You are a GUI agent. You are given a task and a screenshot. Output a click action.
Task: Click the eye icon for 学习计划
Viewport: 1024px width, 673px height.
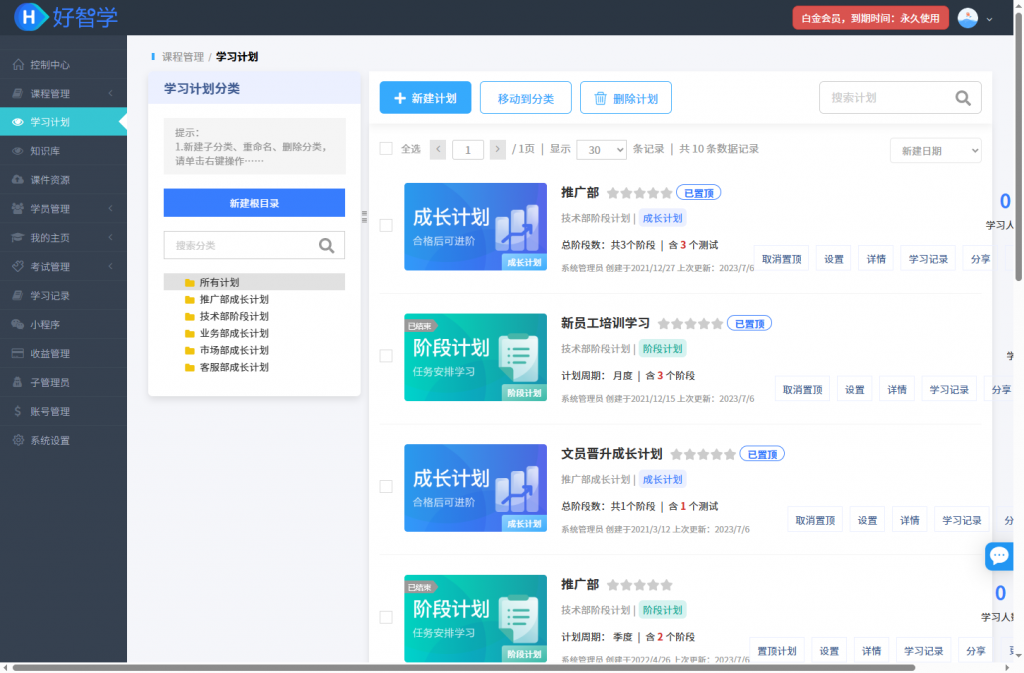click(18, 122)
